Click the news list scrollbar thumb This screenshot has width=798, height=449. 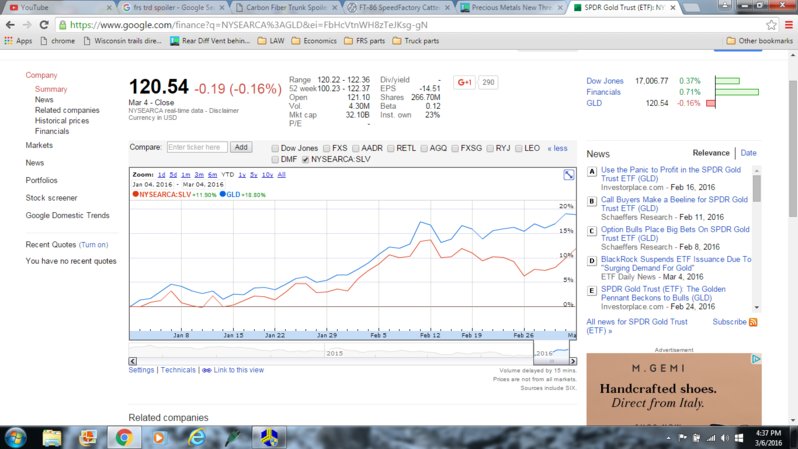click(x=757, y=188)
